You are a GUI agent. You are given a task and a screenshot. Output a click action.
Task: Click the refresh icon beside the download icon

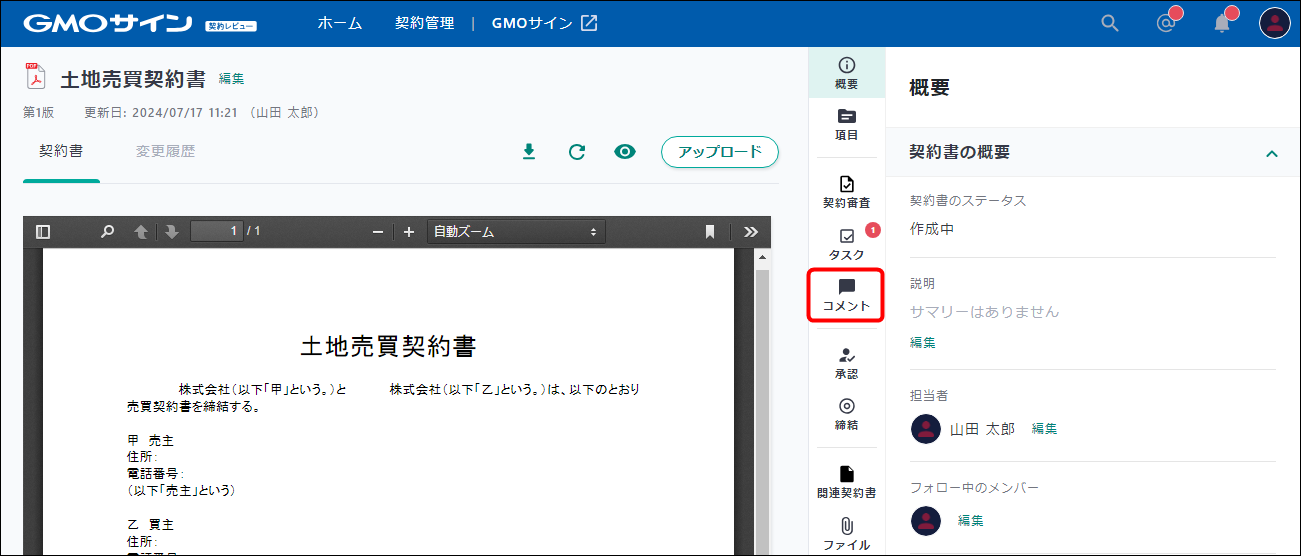[x=577, y=152]
